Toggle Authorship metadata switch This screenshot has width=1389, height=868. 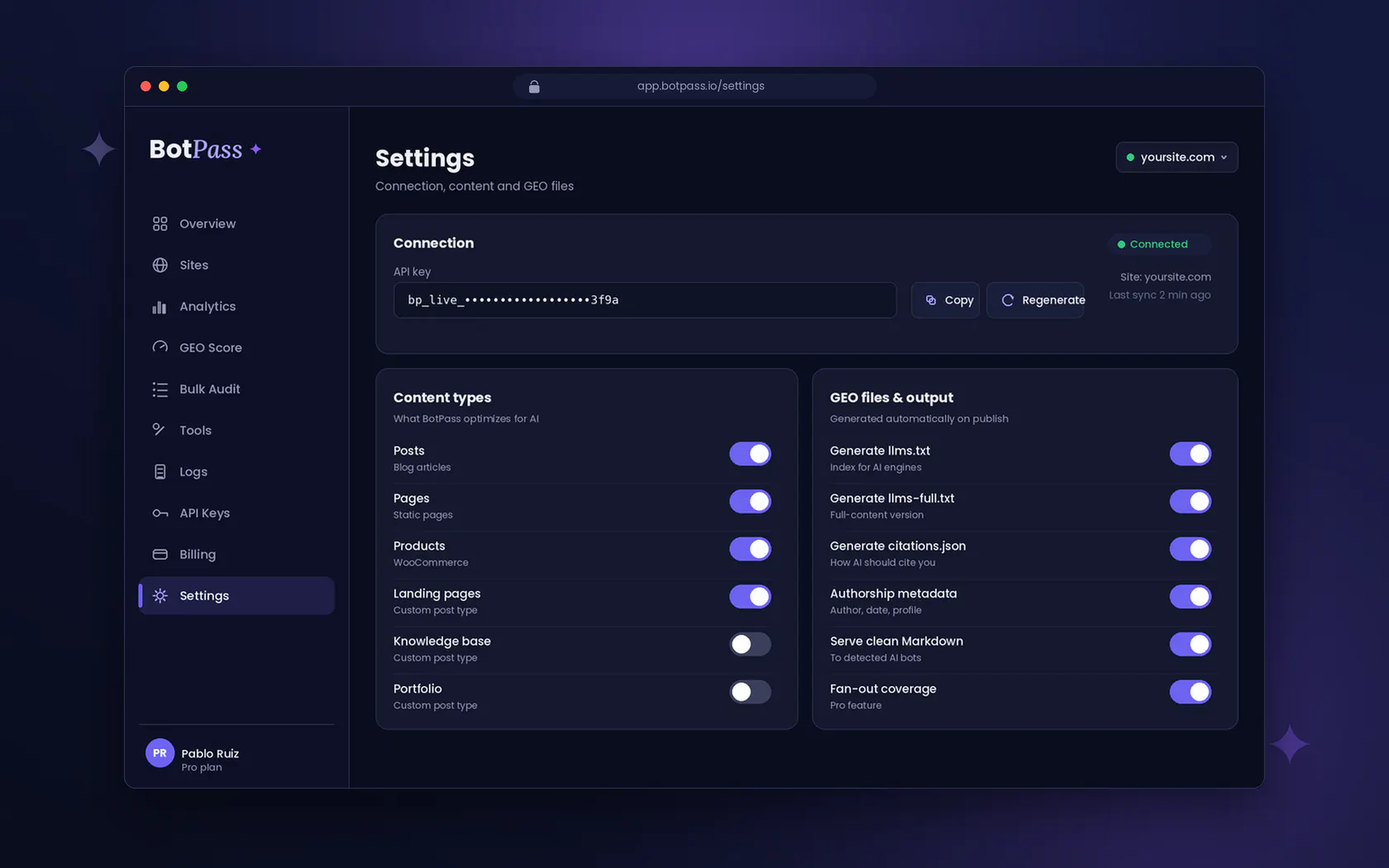click(1191, 597)
